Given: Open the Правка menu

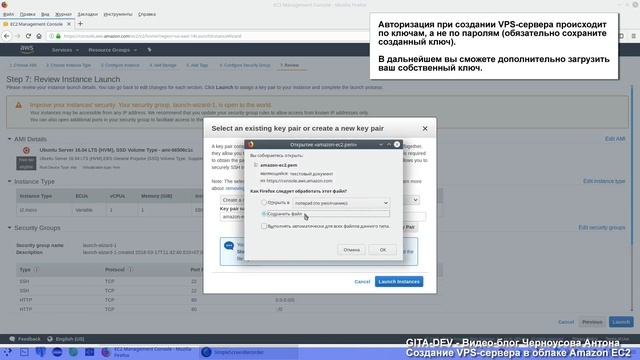Looking at the screenshot, I should pos(27,14).
